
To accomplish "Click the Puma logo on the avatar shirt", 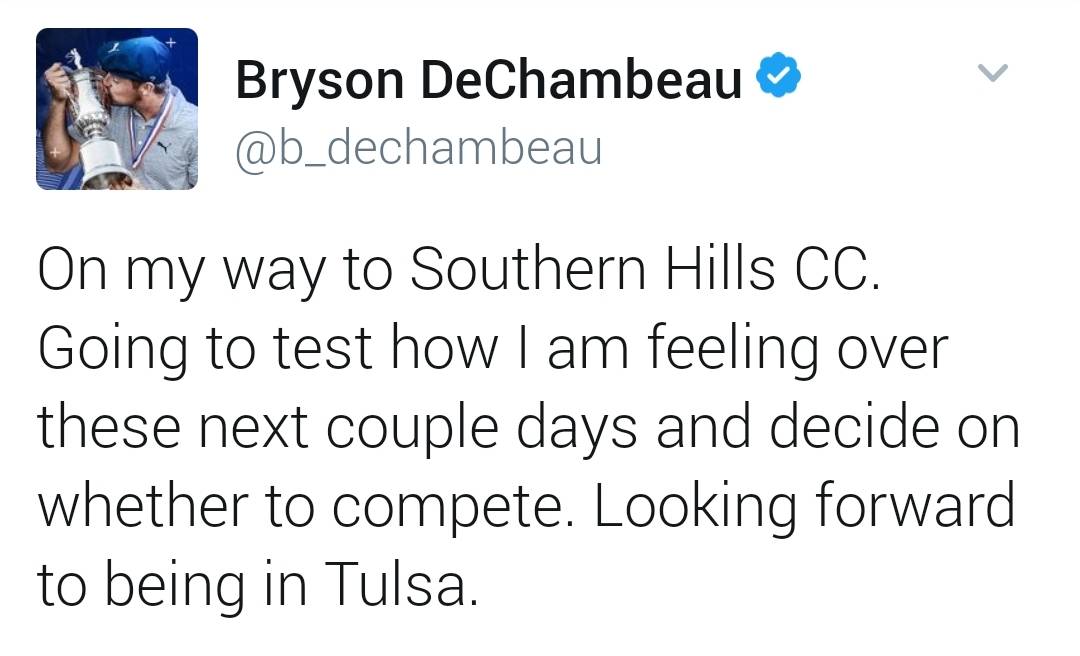I will (163, 147).
